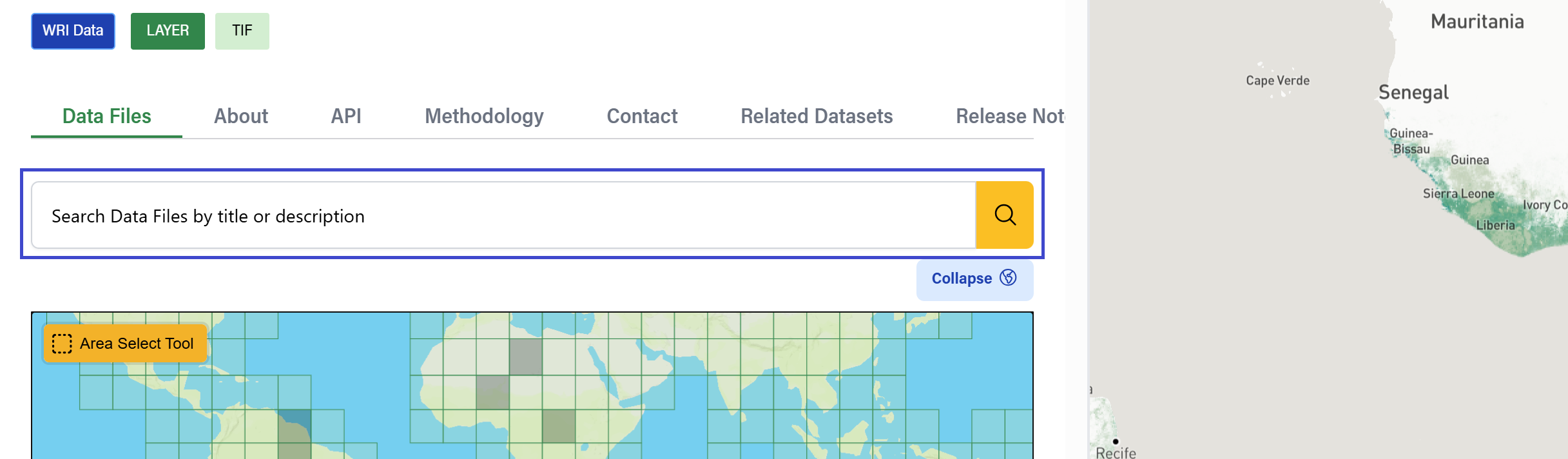Image resolution: width=1568 pixels, height=459 pixels.
Task: Show the Related Datasets tab
Action: click(x=817, y=117)
